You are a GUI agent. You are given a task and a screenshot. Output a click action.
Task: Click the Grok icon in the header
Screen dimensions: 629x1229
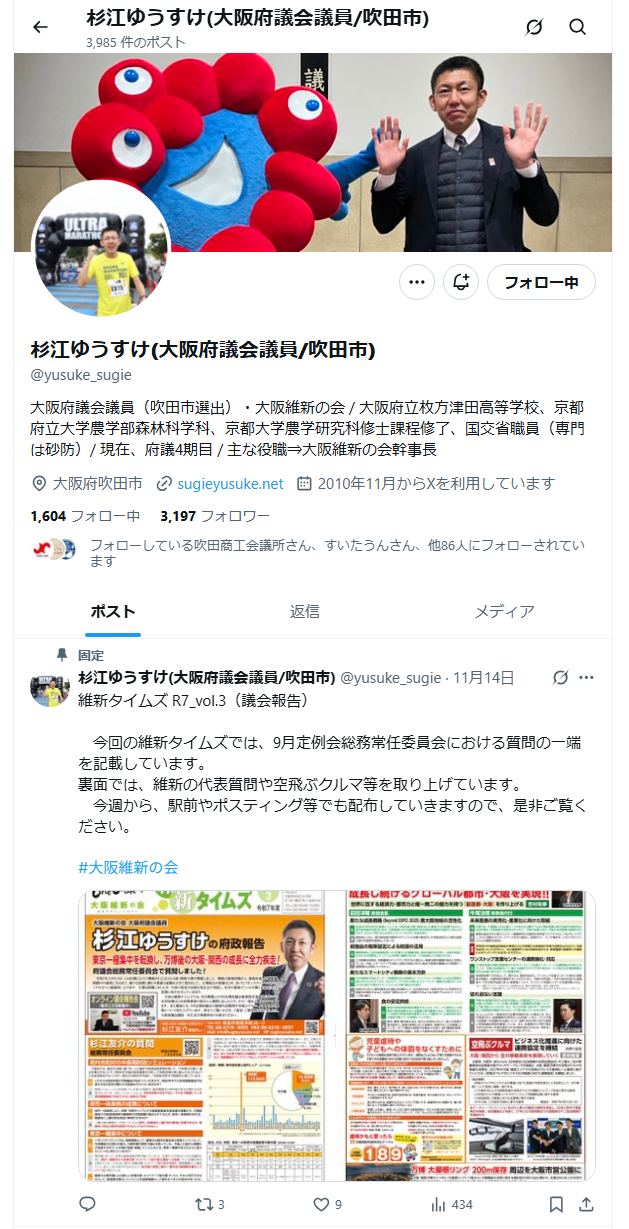tap(534, 27)
